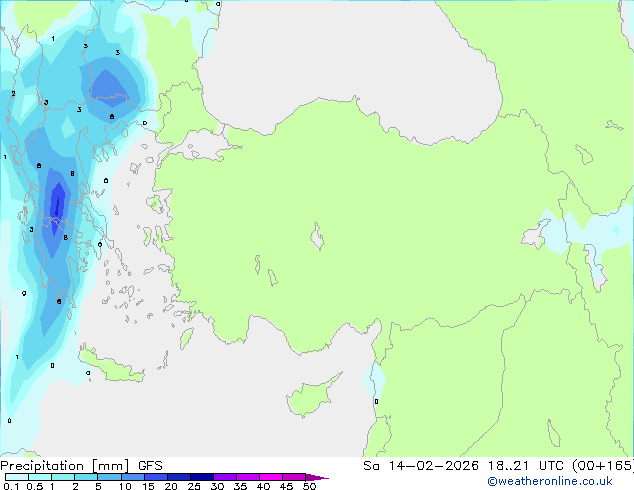
Task: Click the 0.1–0.5 mm legend color box
Action: click(x=17, y=477)
